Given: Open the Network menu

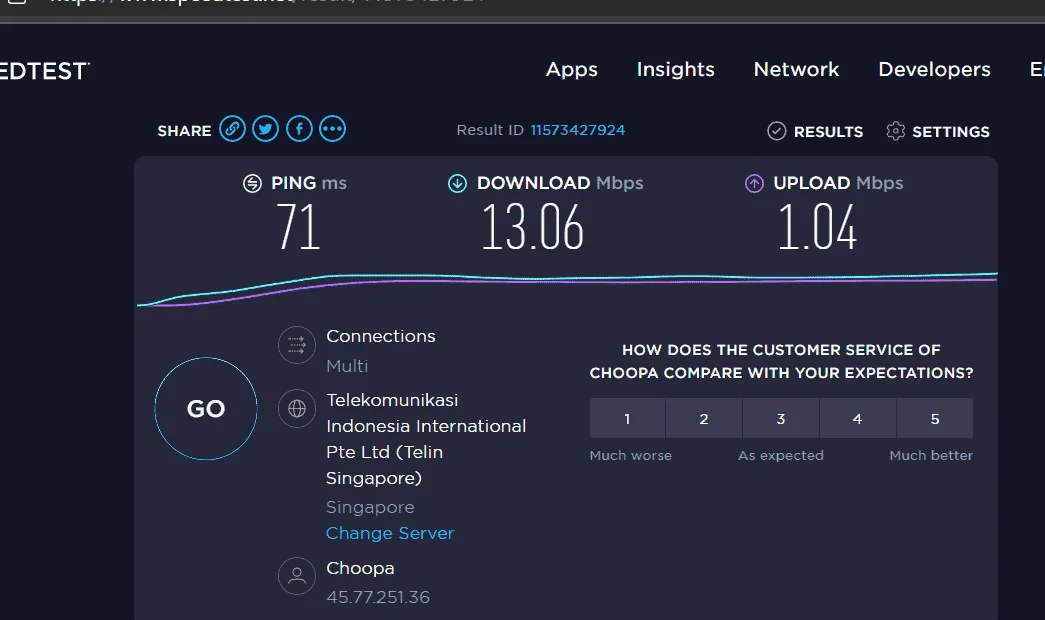Looking at the screenshot, I should pyautogui.click(x=796, y=69).
